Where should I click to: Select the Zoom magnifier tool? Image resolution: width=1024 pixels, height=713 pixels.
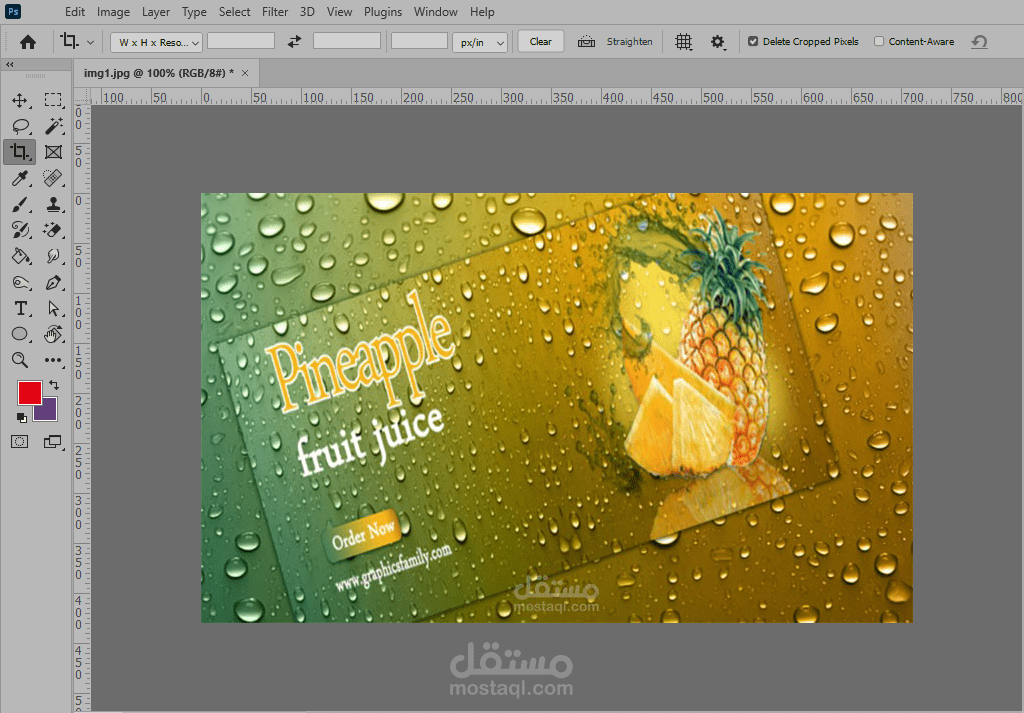click(x=20, y=360)
